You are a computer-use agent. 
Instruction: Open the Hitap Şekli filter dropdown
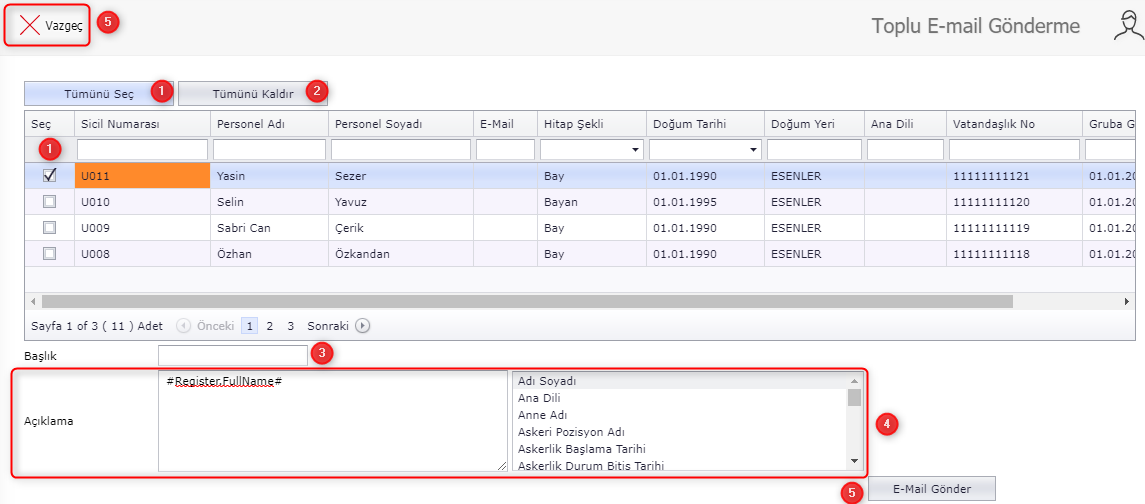click(x=635, y=150)
